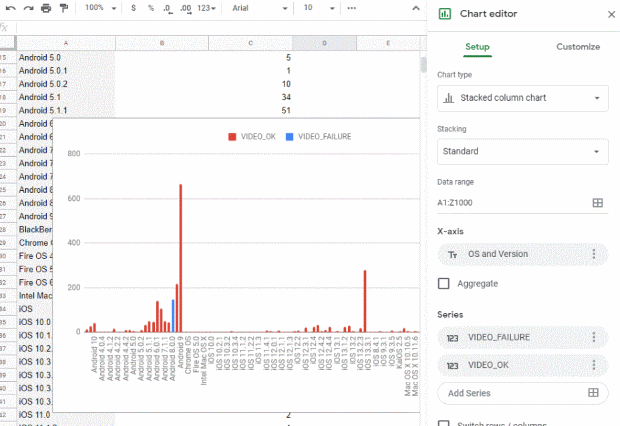Click cell Android 5.1.1
The height and width of the screenshot is (426, 620).
point(66,110)
